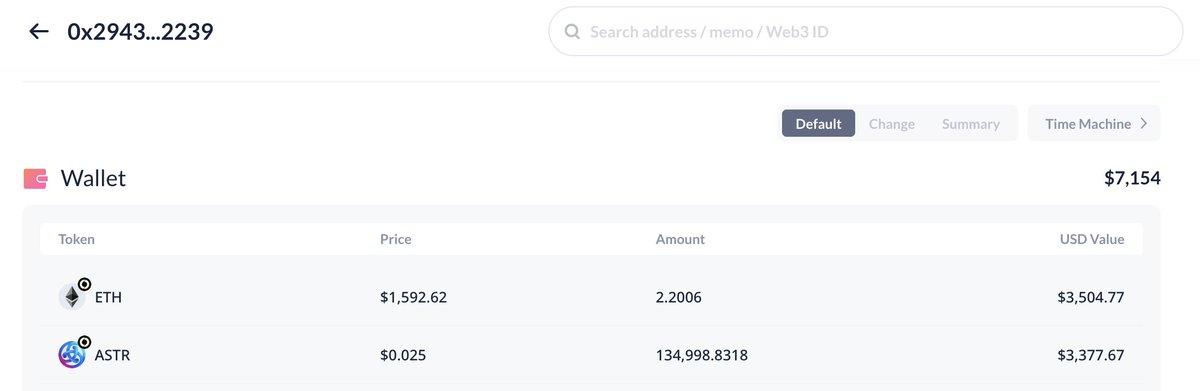Click the ETH token name

point(108,297)
